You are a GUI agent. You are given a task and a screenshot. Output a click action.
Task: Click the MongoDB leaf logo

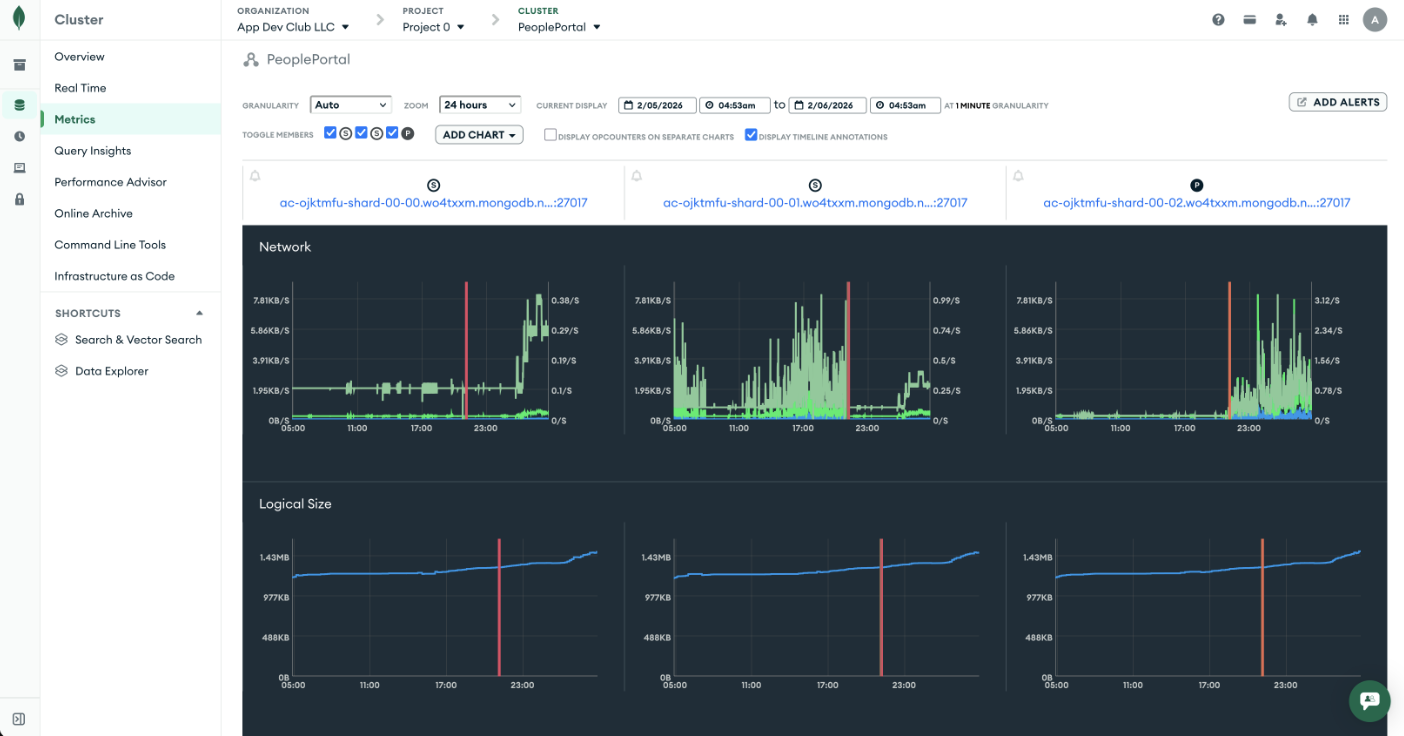(x=19, y=18)
